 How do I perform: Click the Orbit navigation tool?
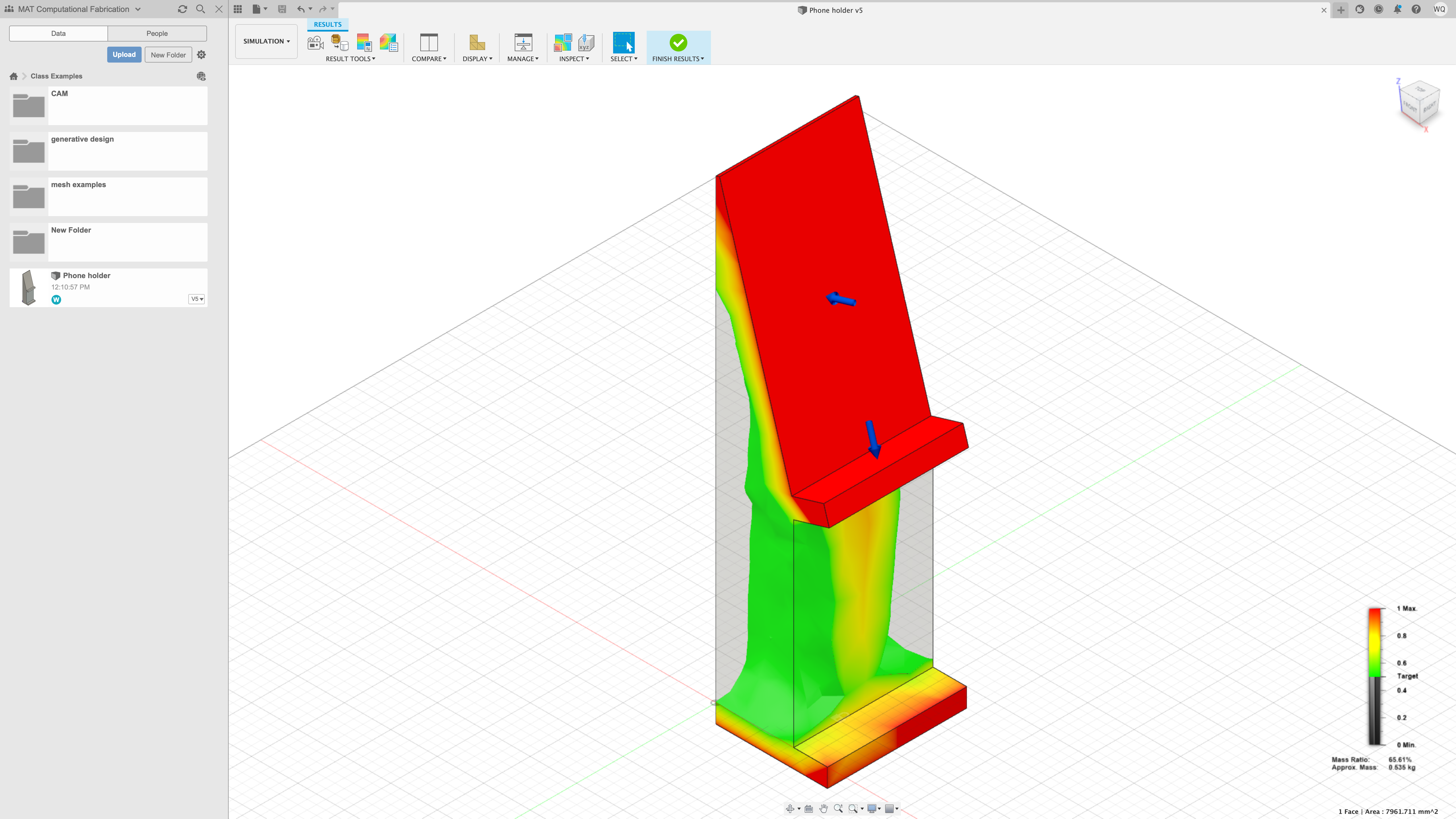790,809
